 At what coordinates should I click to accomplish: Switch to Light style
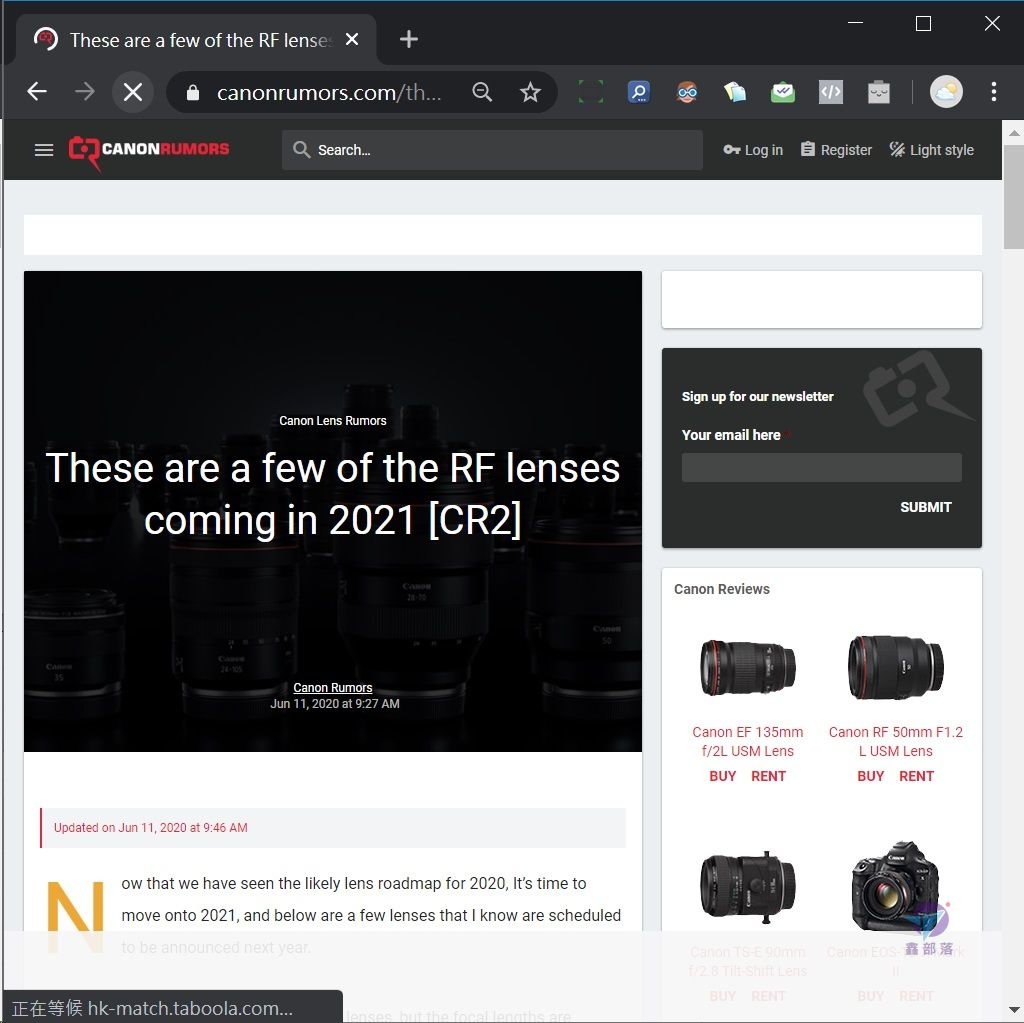pyautogui.click(x=932, y=150)
